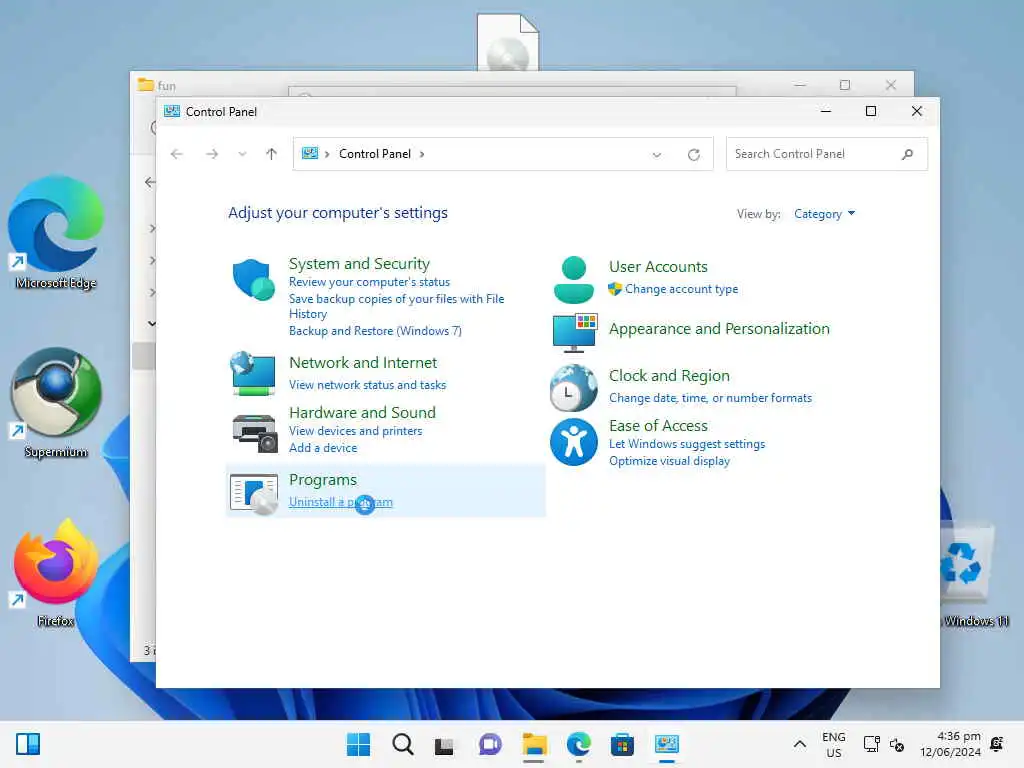Open File Explorer from the taskbar

point(534,744)
